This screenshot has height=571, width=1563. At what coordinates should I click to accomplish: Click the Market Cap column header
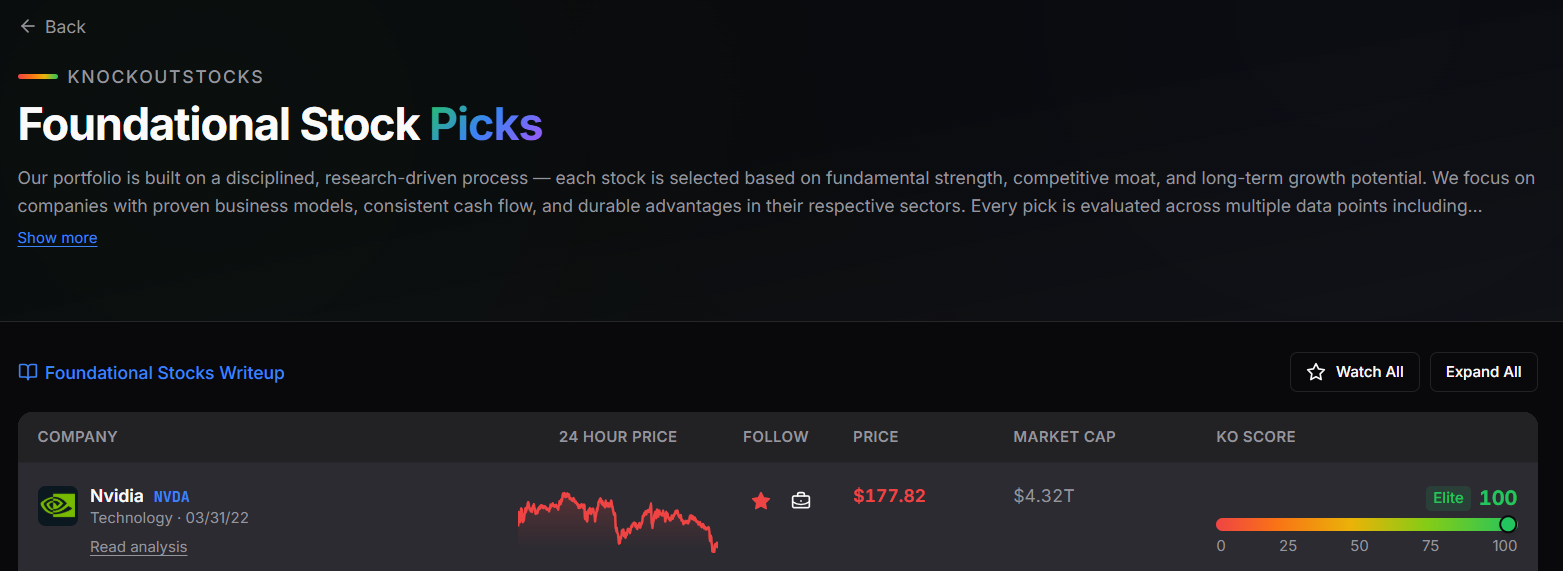[x=1064, y=437]
